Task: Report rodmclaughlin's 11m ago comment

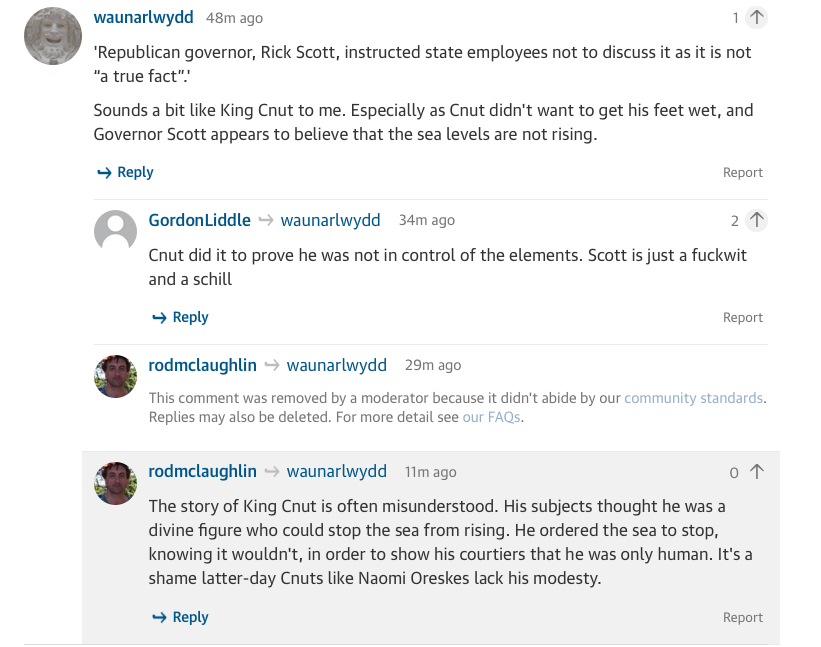Action: (x=742, y=617)
